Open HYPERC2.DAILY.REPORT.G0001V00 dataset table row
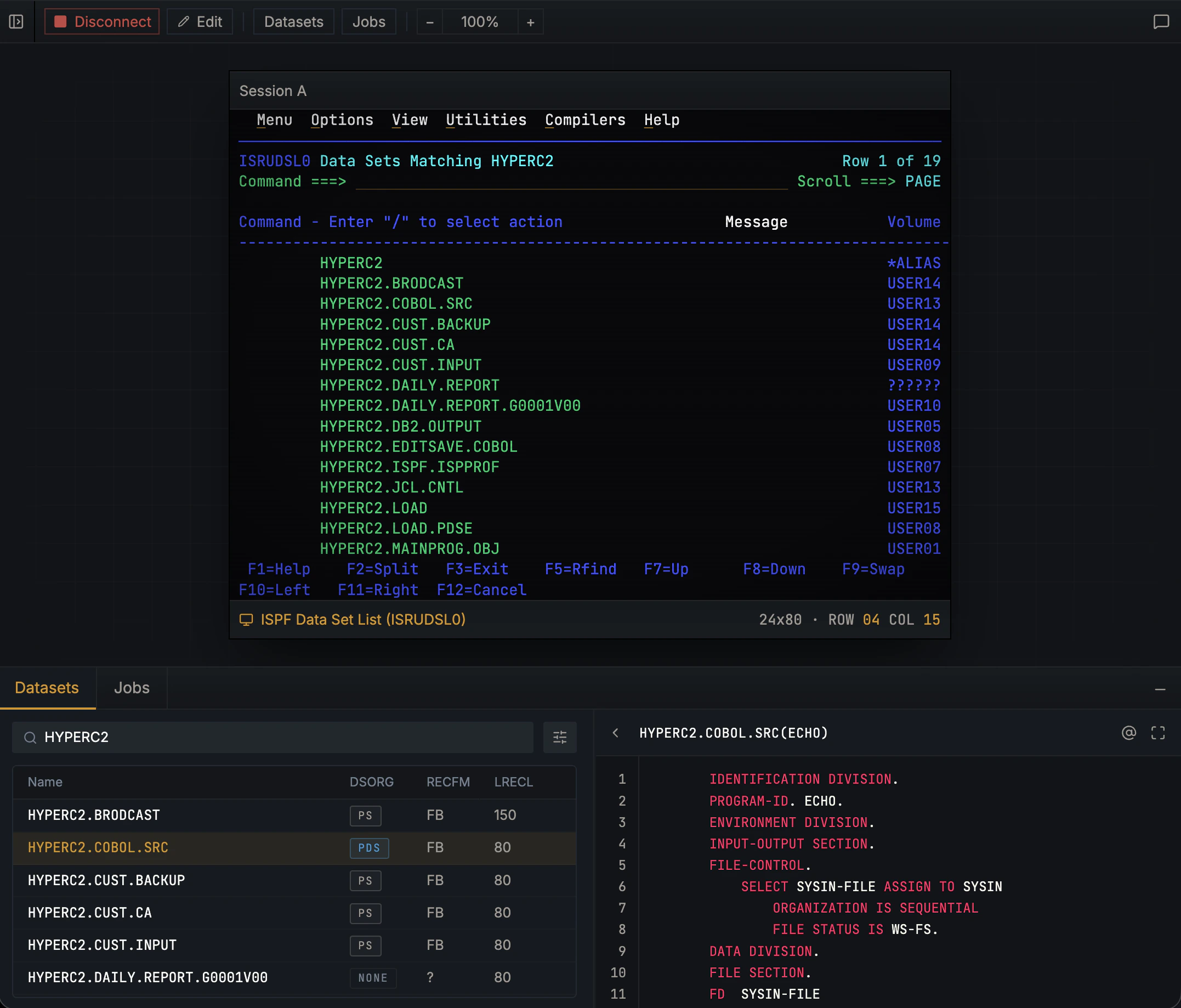 [x=294, y=978]
